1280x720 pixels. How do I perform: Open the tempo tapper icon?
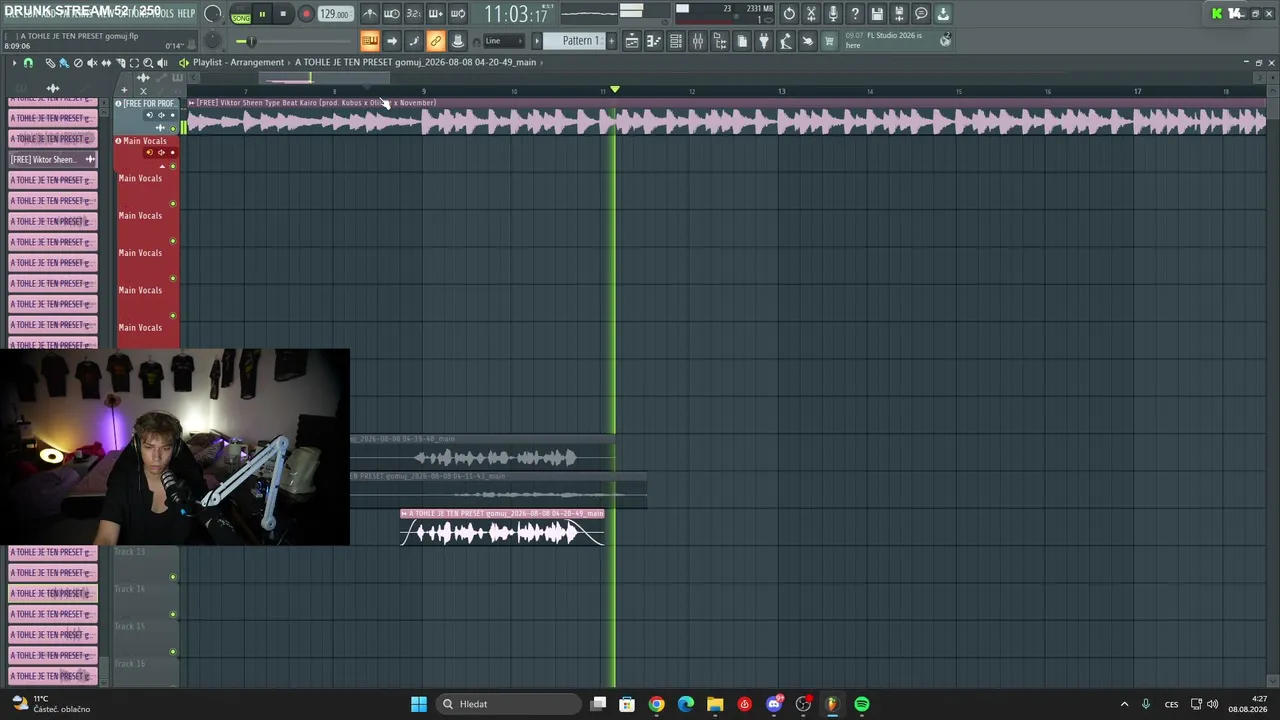pos(786,41)
